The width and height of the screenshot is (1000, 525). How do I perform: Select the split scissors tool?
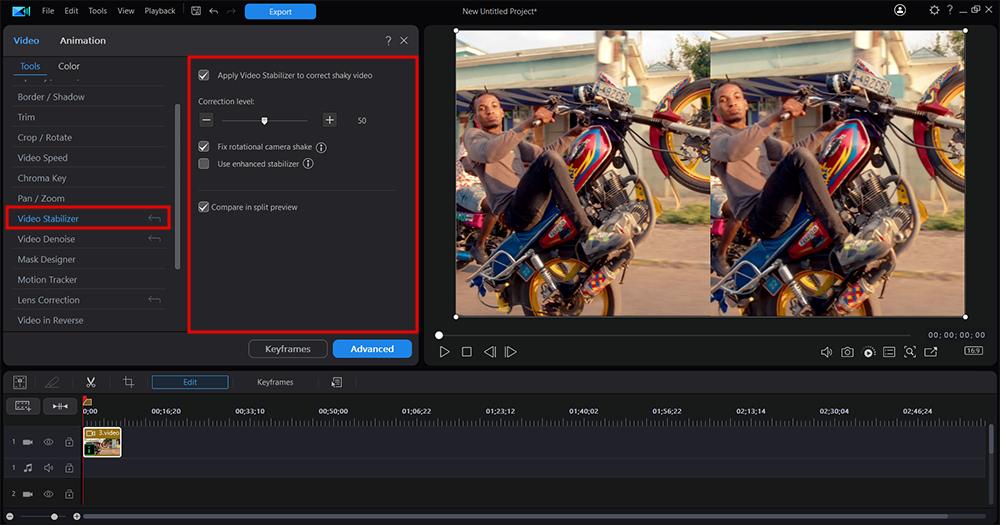click(91, 382)
